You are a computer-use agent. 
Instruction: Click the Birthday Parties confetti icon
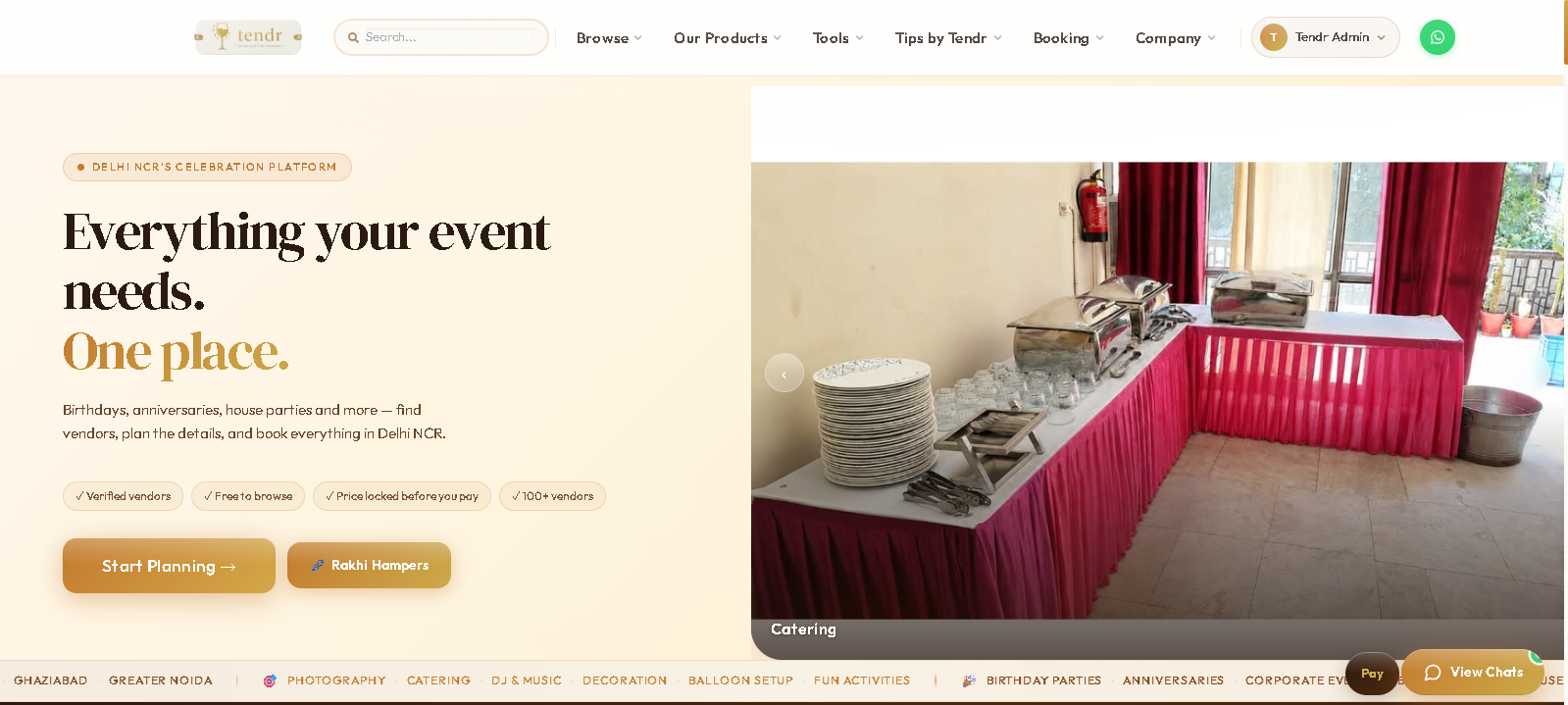[969, 680]
